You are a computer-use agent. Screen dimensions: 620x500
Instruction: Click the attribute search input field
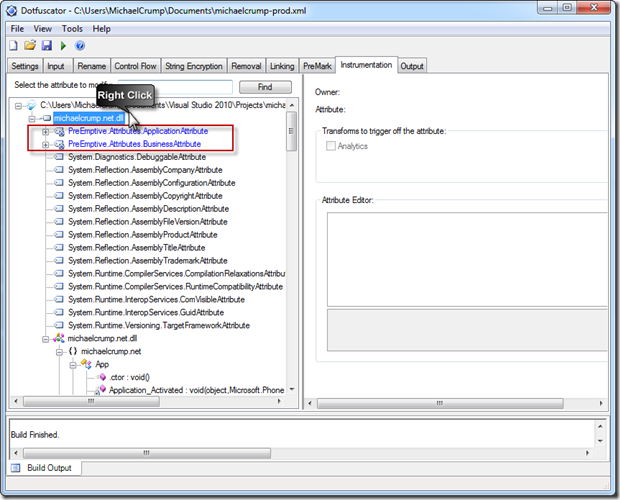pos(175,87)
